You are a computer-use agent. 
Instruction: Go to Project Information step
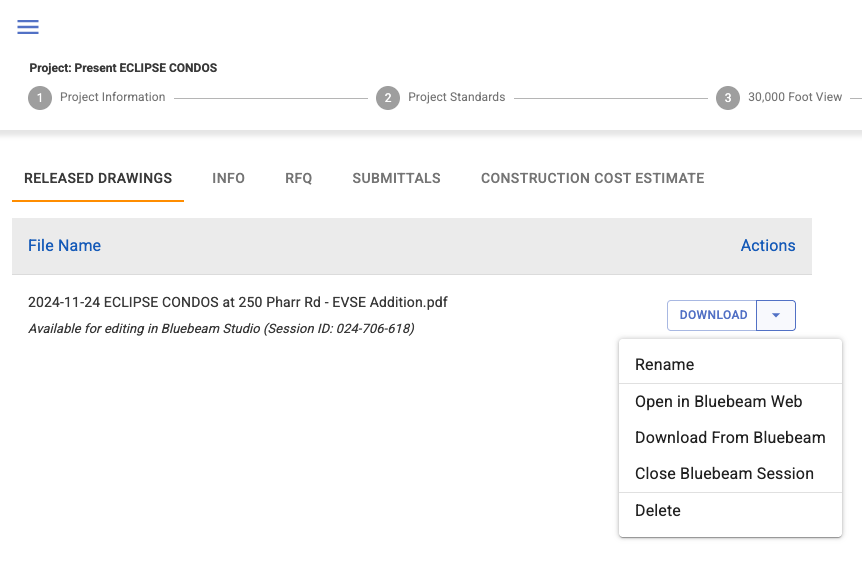click(112, 98)
